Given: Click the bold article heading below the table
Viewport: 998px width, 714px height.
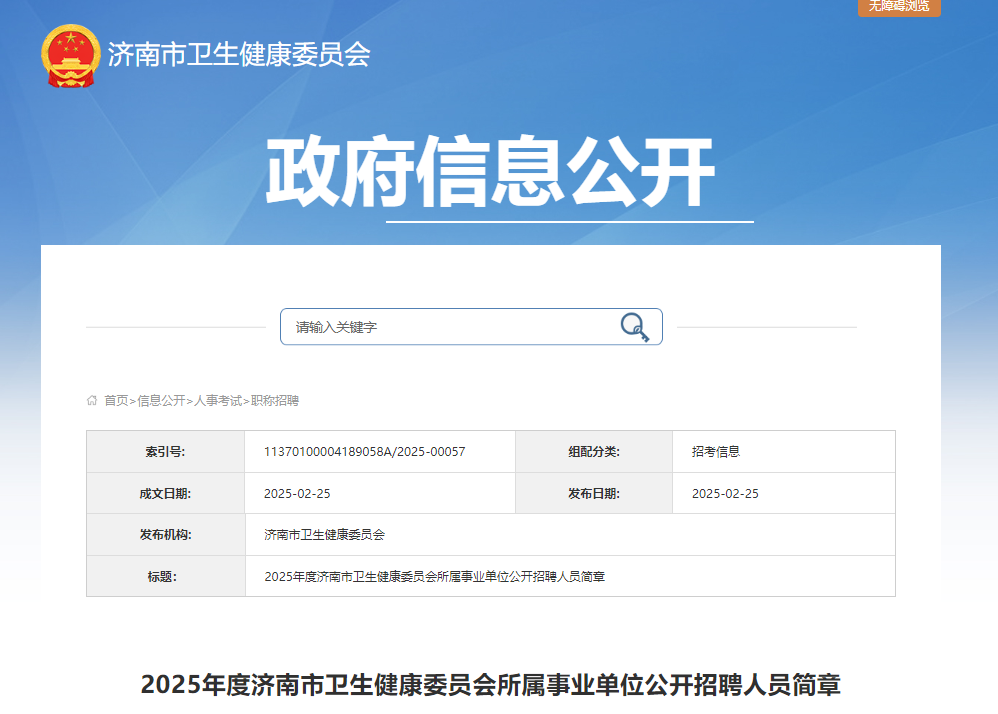Looking at the screenshot, I should (490, 685).
